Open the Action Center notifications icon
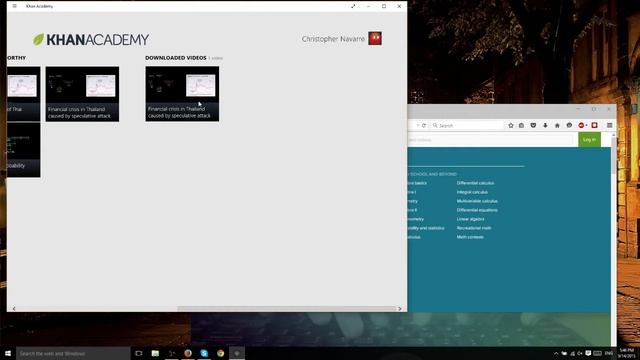The image size is (640, 360). tap(588, 353)
